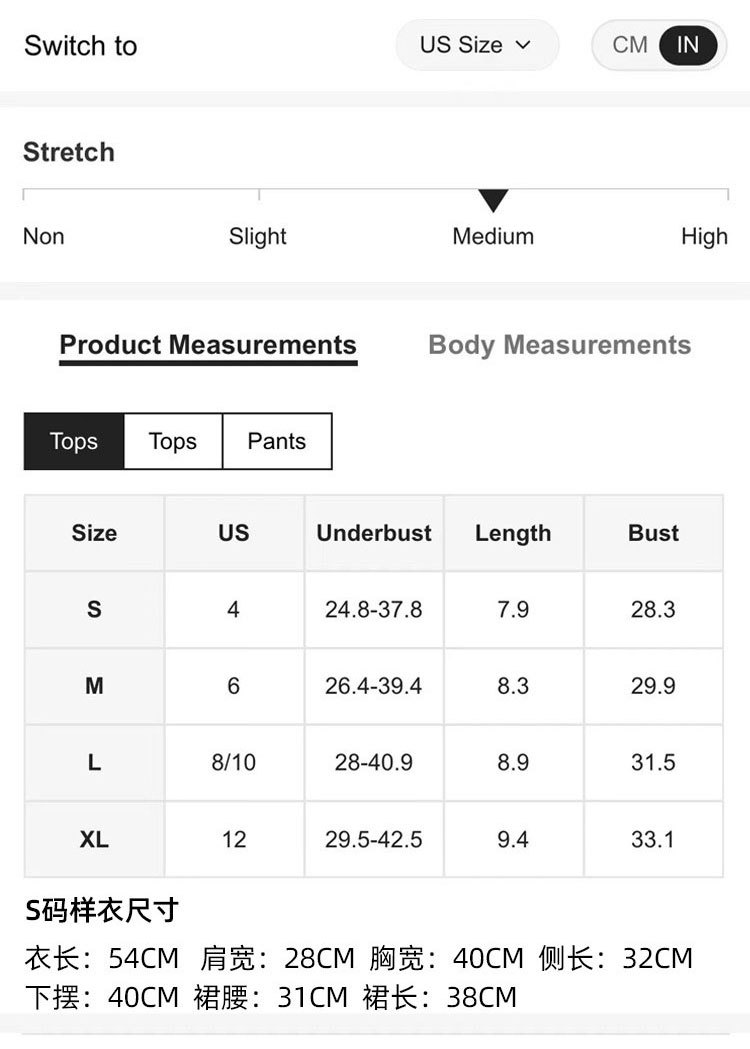Choose the Slight stretch level
The height and width of the screenshot is (1049, 750).
pos(257,237)
